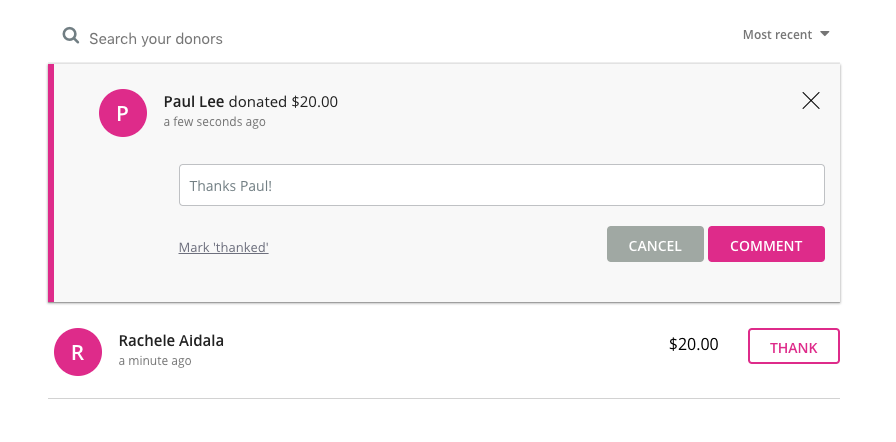Click the pink accent bar on Paul's card
This screenshot has width=896, height=442.
pos(51,183)
